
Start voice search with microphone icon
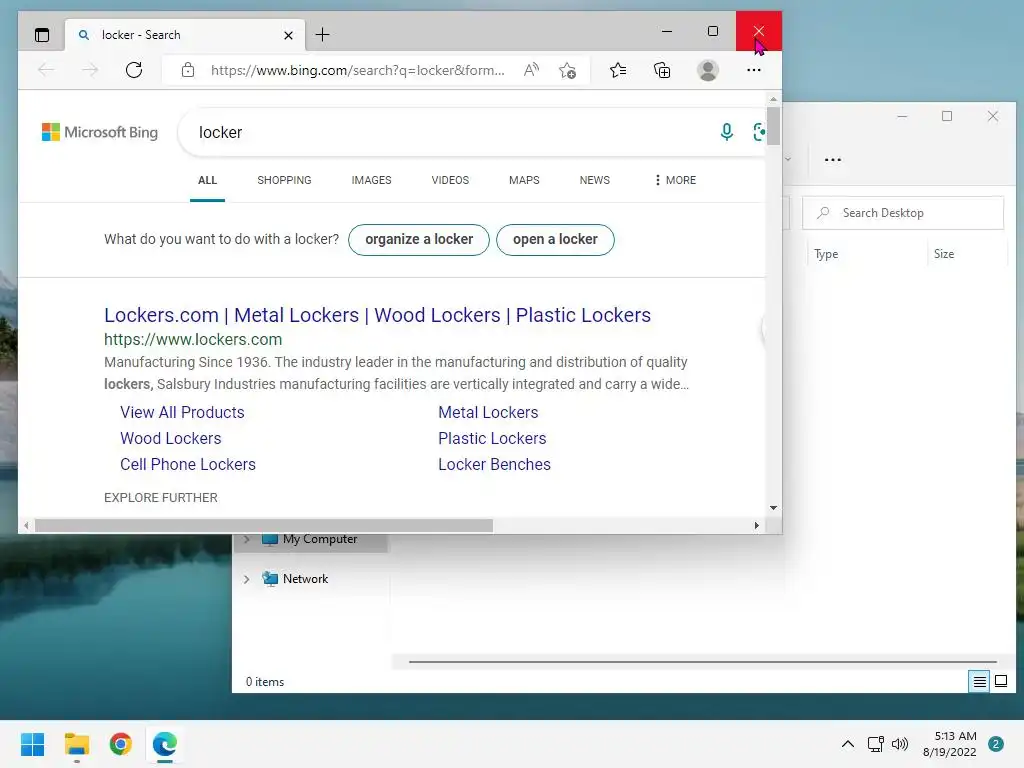(726, 132)
